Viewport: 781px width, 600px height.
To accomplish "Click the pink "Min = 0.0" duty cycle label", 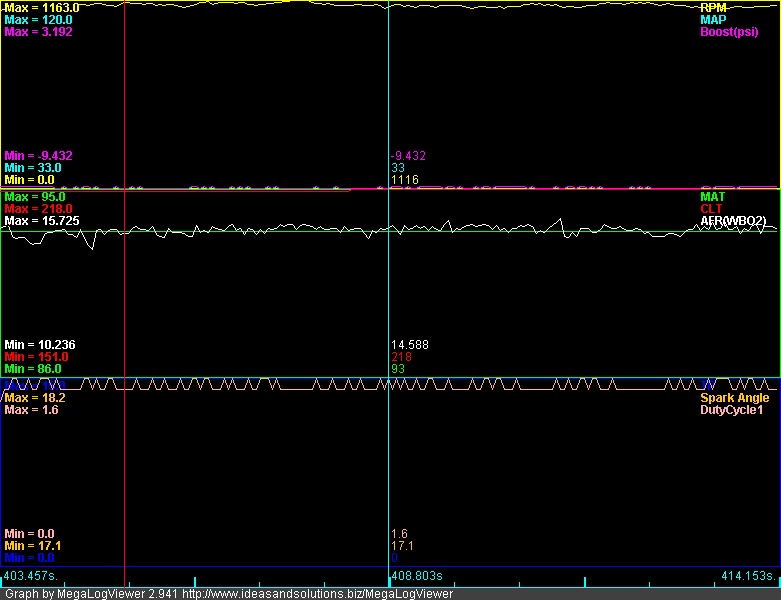I will [x=29, y=534].
